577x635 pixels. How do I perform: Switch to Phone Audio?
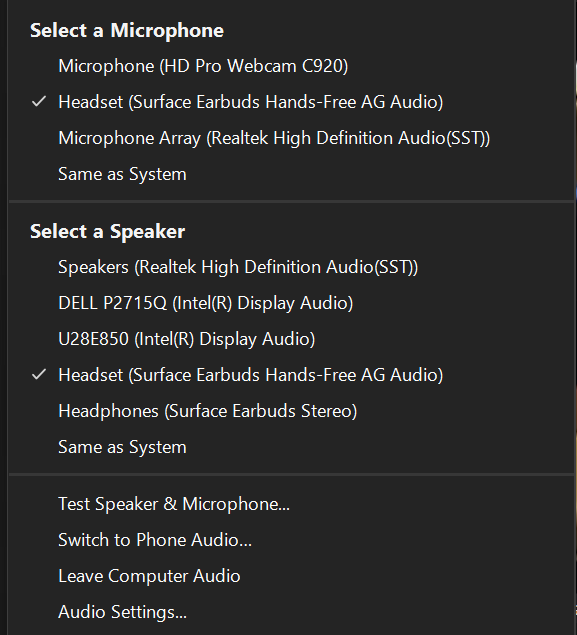click(290, 540)
